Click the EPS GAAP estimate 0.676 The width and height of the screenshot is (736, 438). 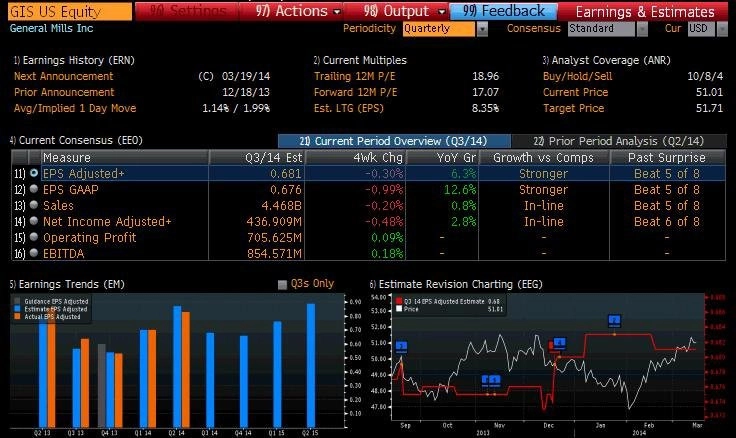[285, 190]
